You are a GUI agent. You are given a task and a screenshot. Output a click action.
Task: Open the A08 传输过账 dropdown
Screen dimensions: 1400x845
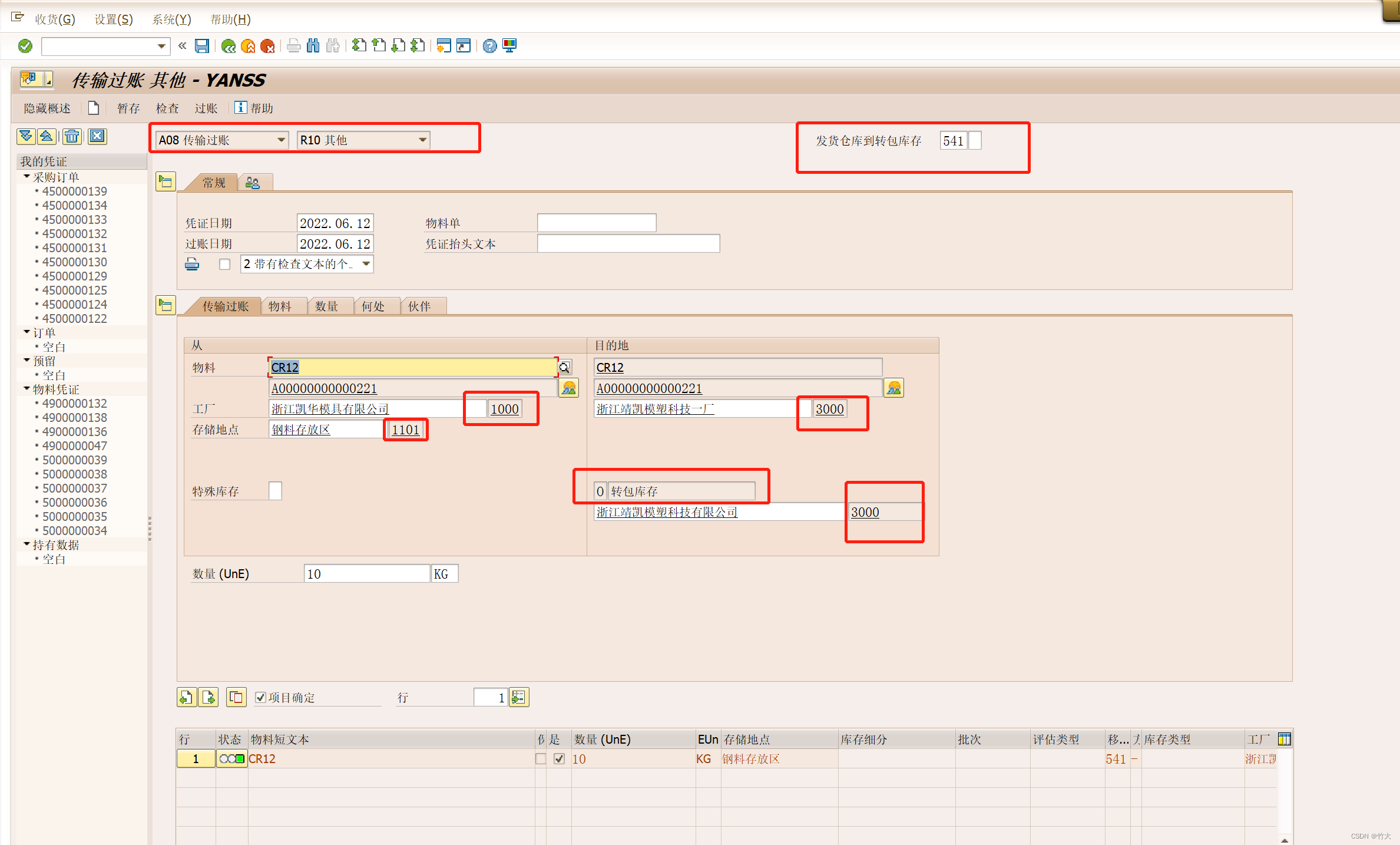pyautogui.click(x=281, y=140)
